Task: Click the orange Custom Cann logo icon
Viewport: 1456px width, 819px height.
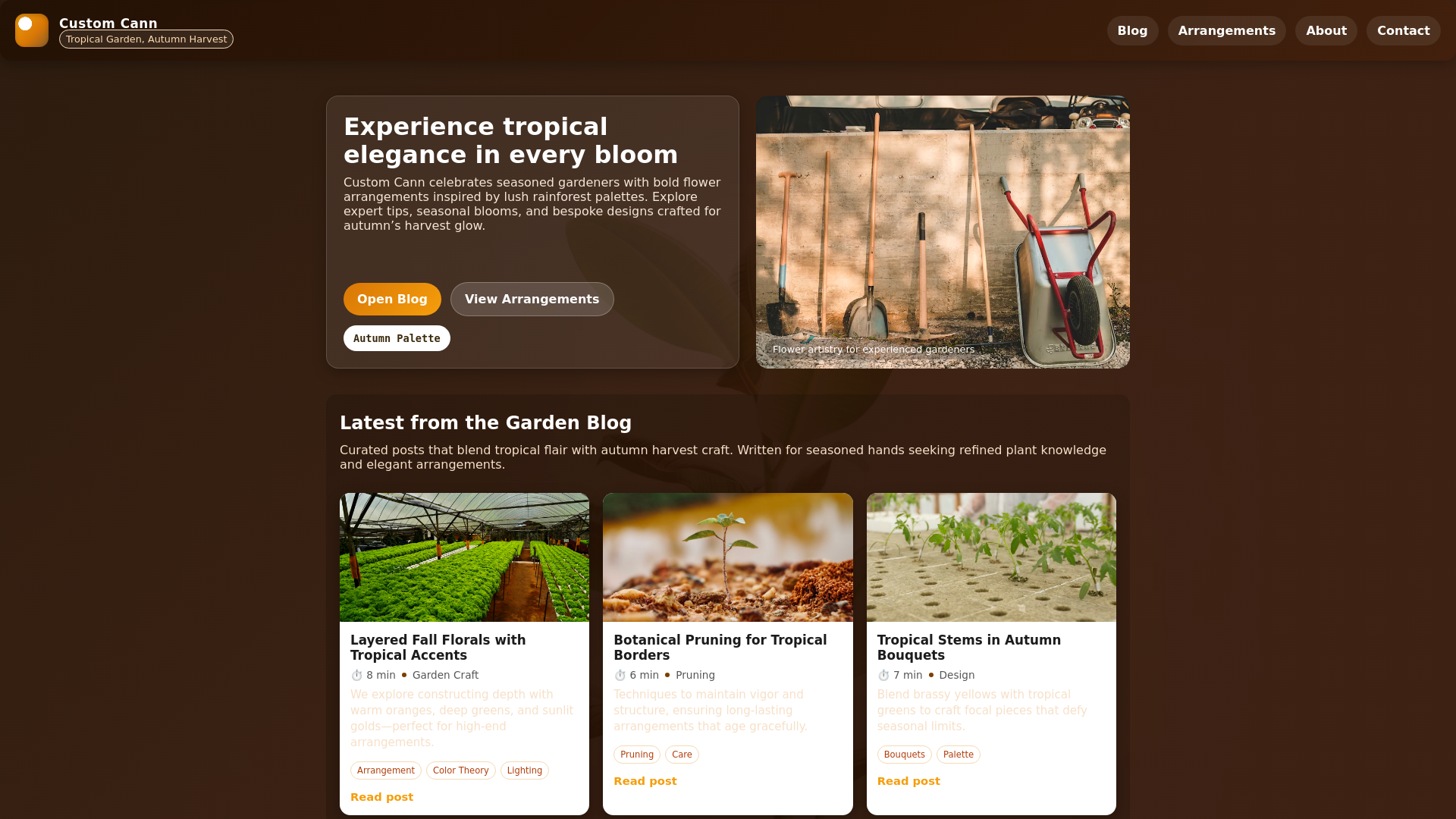Action: pyautogui.click(x=32, y=30)
